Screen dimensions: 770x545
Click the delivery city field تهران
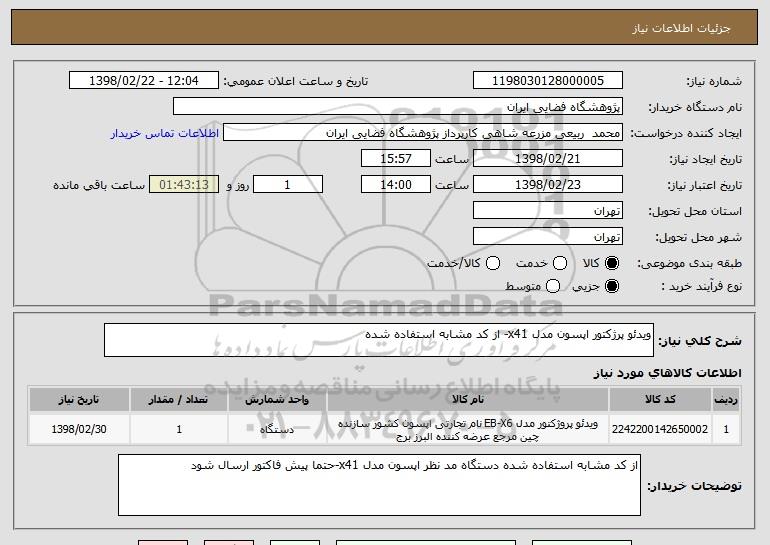tap(548, 237)
